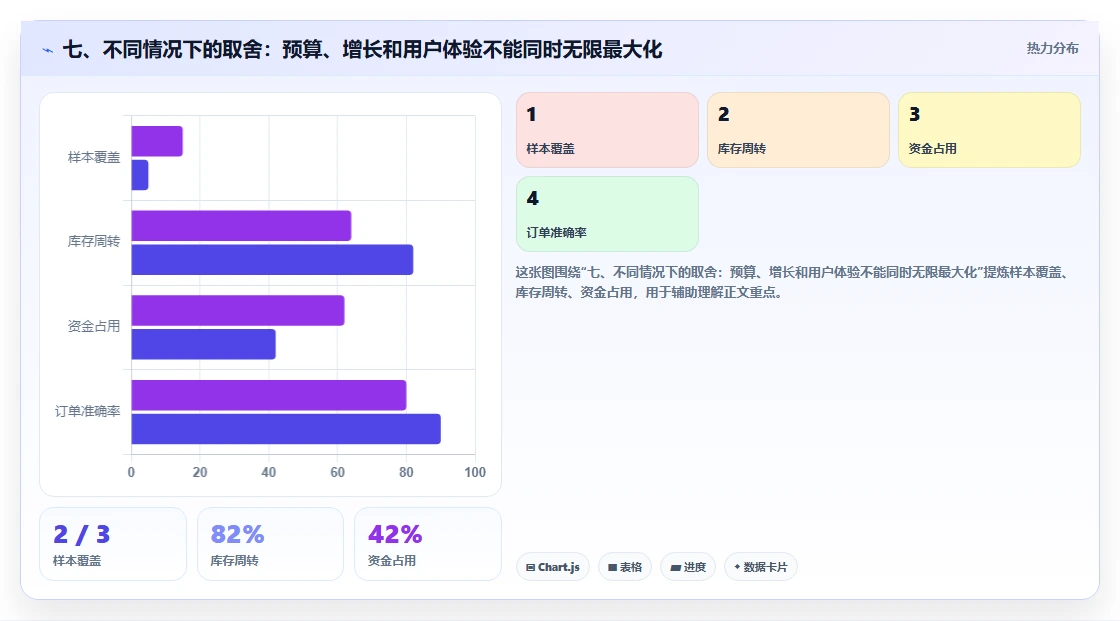Click the blue 库存周转 bar
The height and width of the screenshot is (621, 1120).
[x=272, y=259]
